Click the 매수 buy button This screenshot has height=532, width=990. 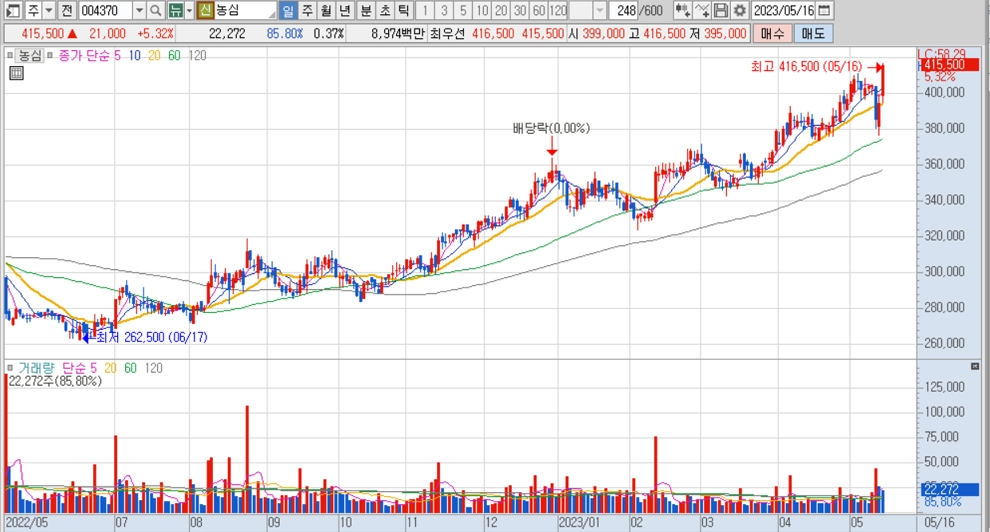tap(772, 33)
